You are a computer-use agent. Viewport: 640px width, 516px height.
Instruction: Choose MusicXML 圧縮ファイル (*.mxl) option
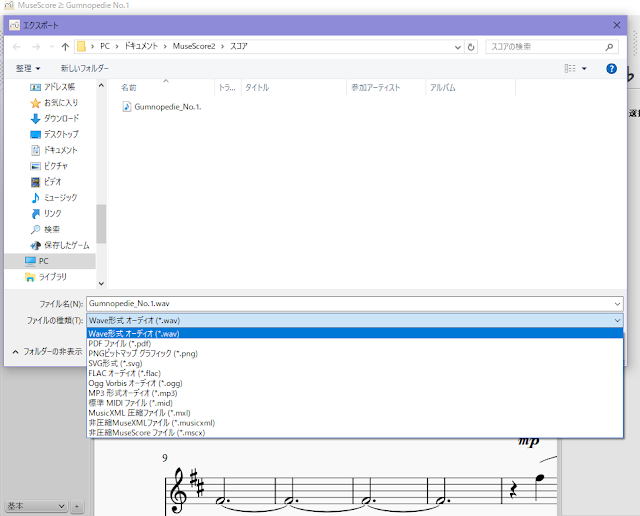(355, 413)
